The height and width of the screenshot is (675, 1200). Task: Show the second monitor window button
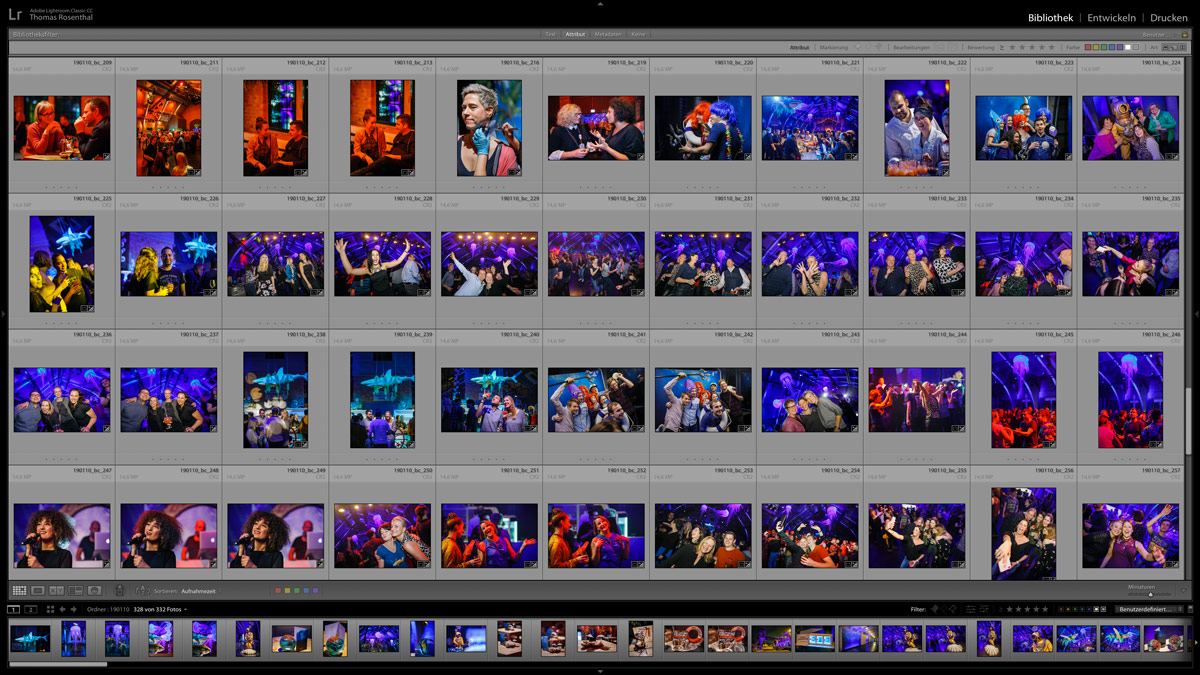click(31, 609)
